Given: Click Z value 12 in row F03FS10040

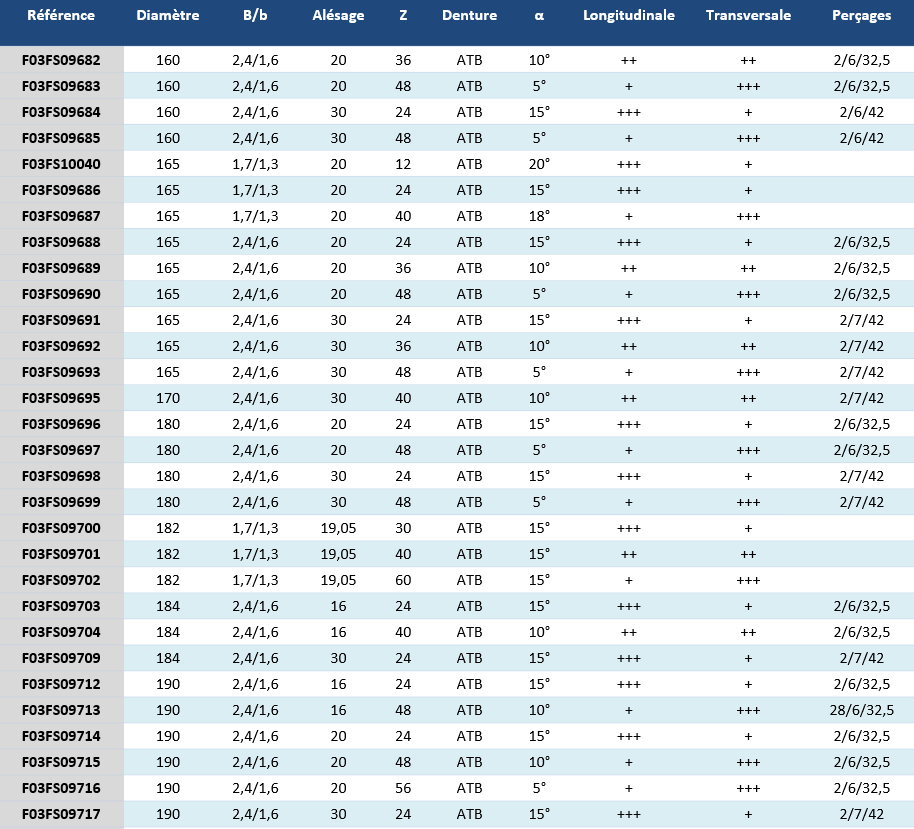Looking at the screenshot, I should (x=403, y=164).
